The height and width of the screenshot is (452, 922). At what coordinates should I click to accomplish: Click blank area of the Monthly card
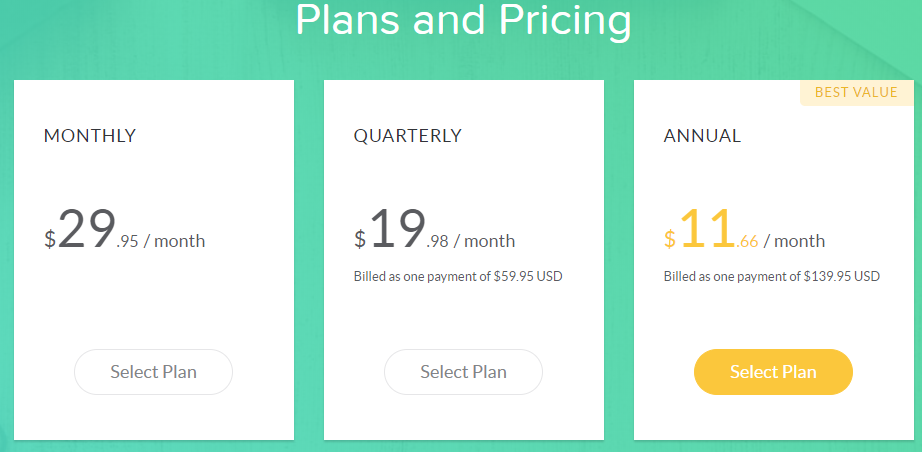[153, 310]
